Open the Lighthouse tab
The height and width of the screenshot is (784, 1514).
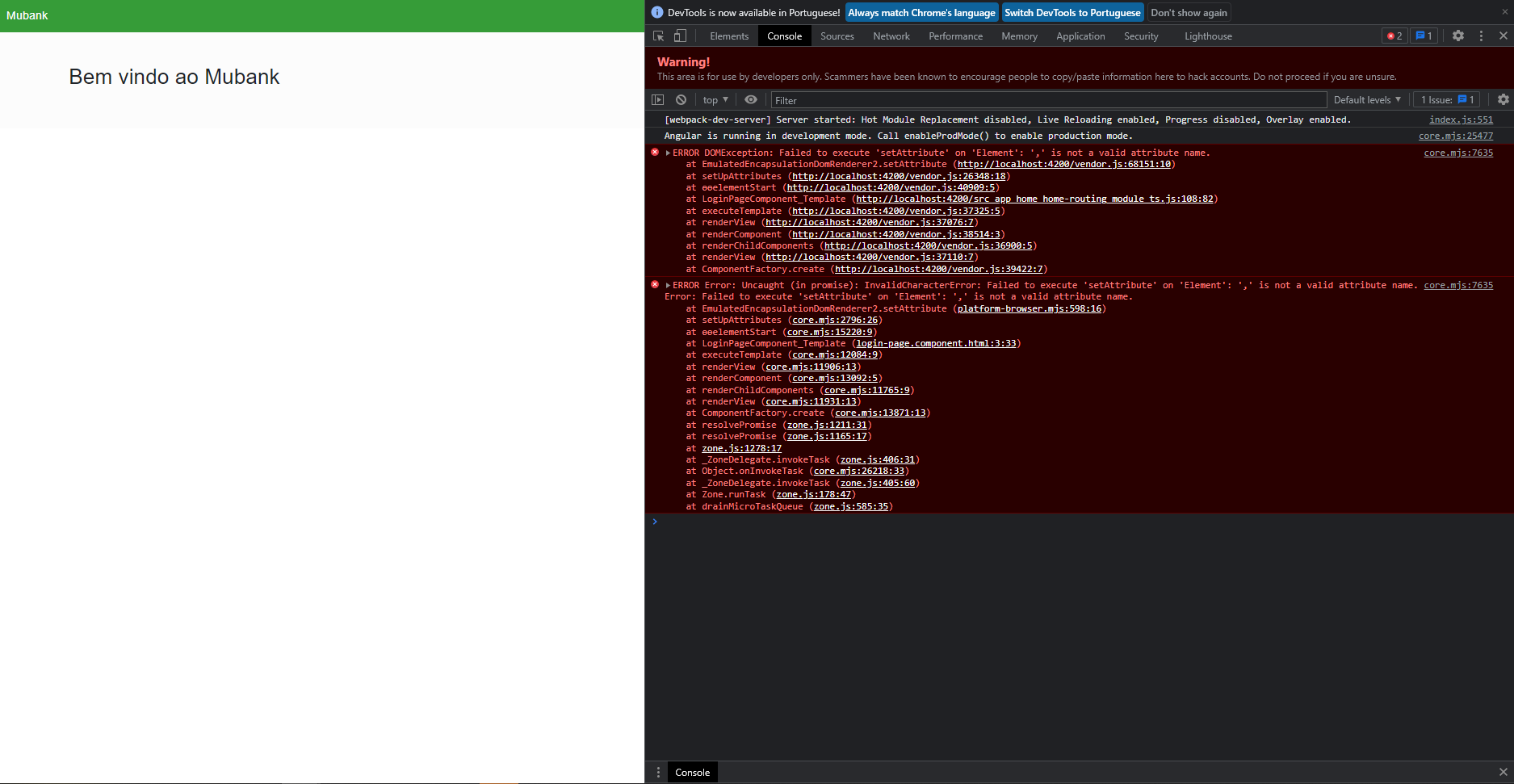(x=1208, y=36)
